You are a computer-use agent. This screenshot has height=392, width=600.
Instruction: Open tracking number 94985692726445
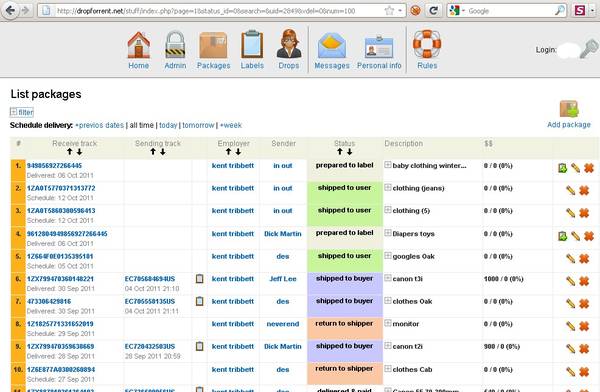click(54, 166)
